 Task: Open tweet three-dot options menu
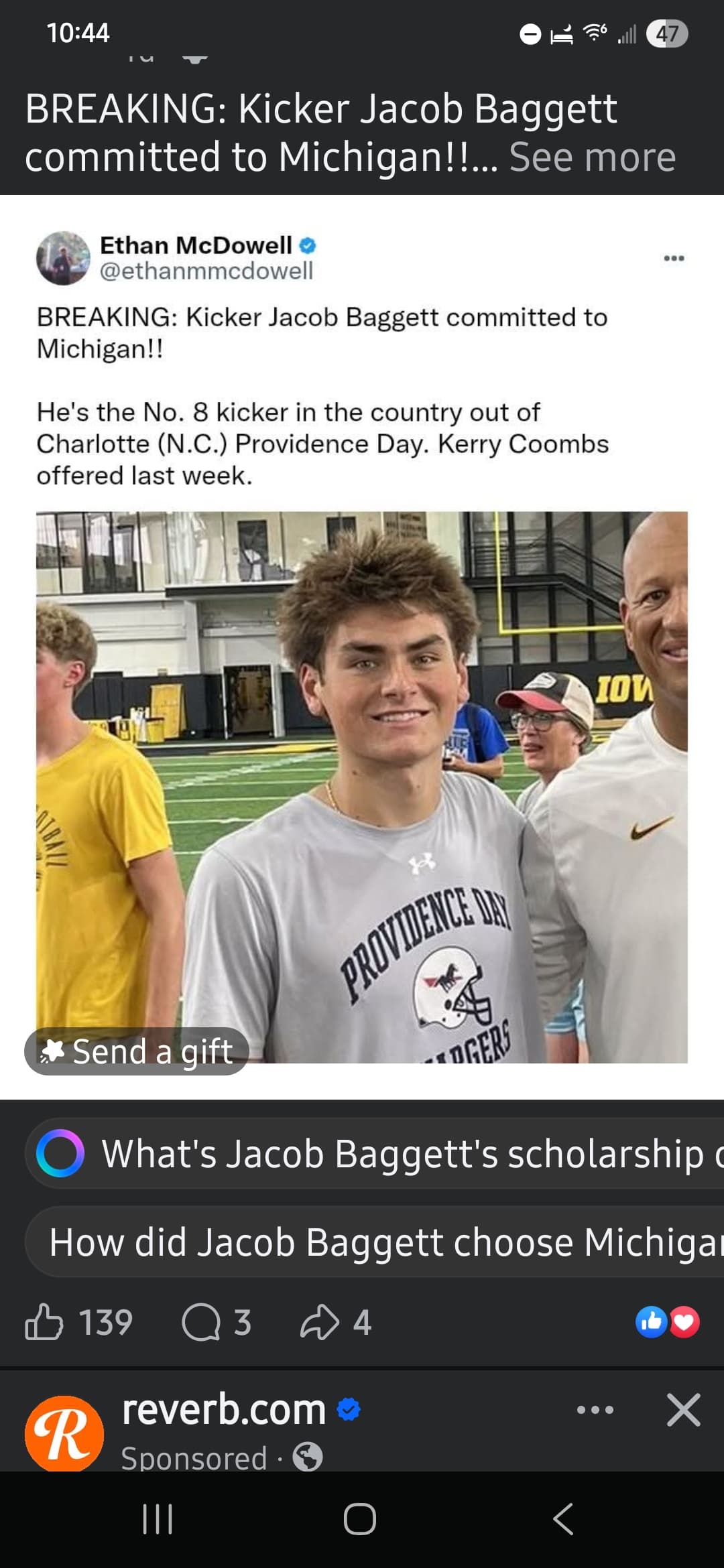pos(673,258)
